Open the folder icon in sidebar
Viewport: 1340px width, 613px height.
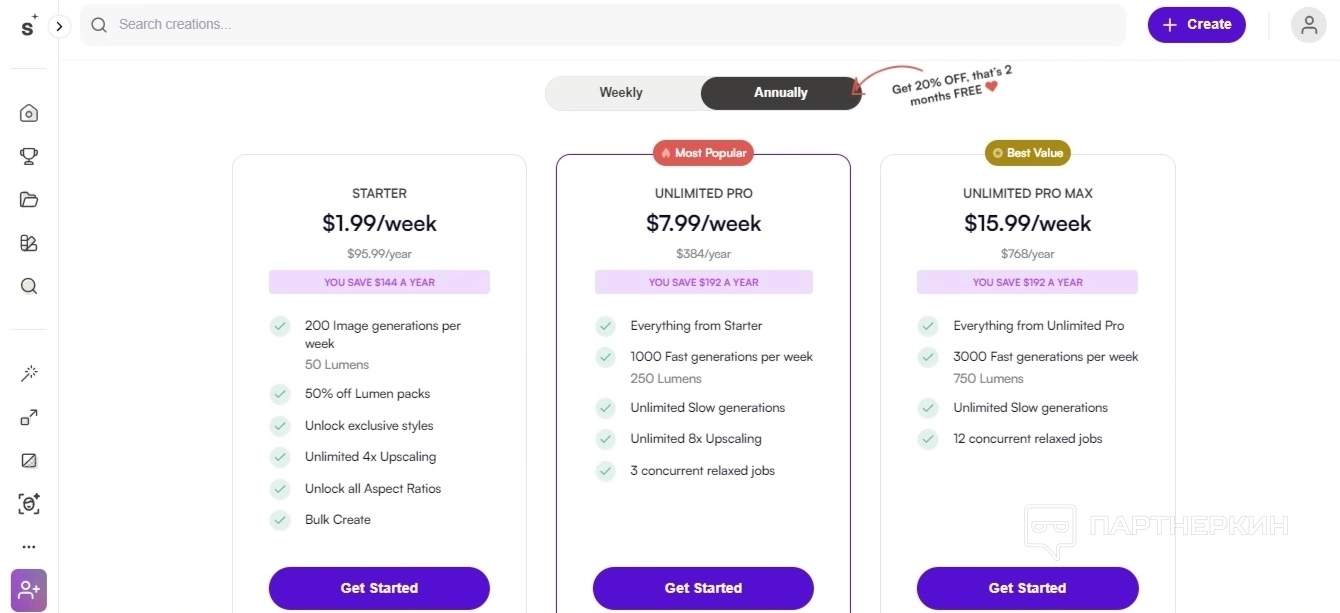tap(29, 199)
